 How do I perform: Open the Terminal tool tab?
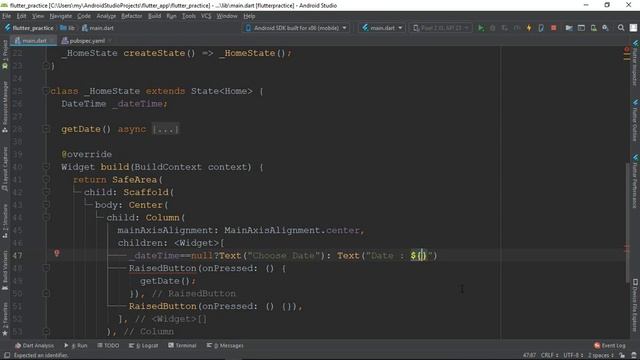[182, 345]
